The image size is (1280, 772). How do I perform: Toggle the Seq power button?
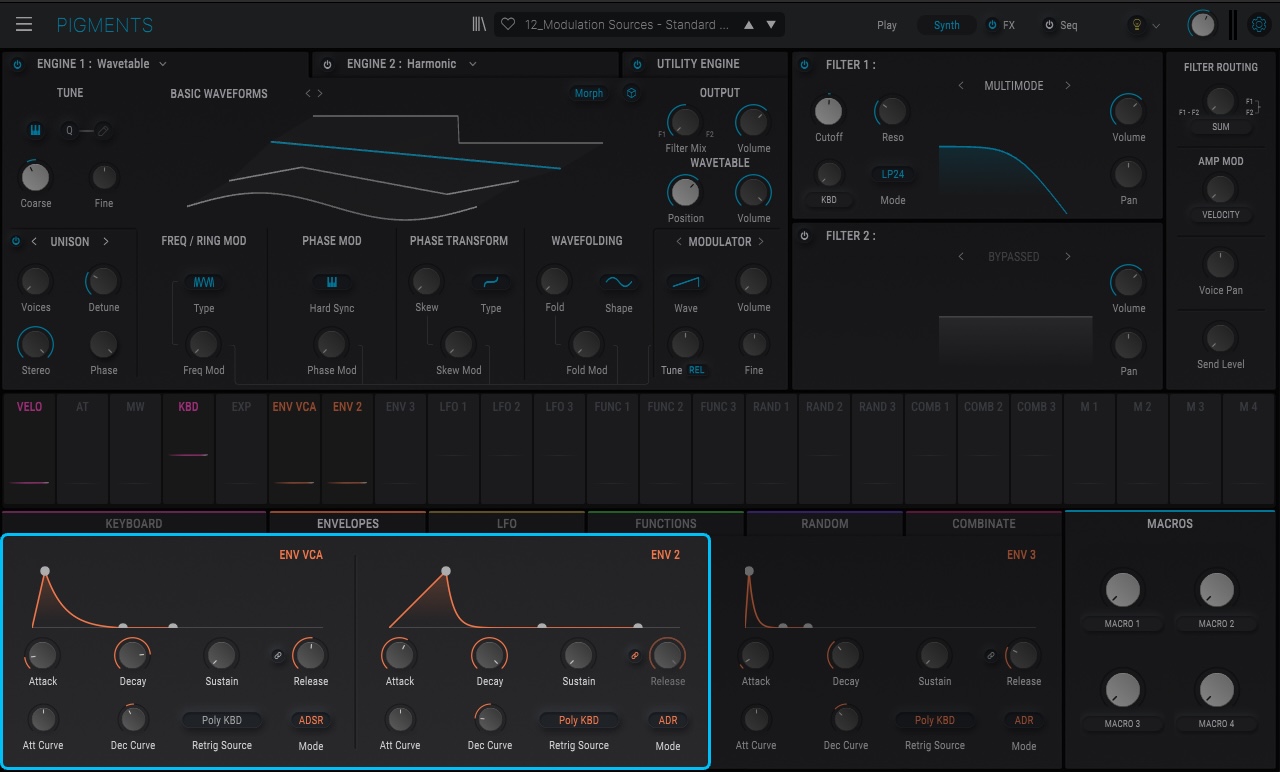tap(1049, 25)
